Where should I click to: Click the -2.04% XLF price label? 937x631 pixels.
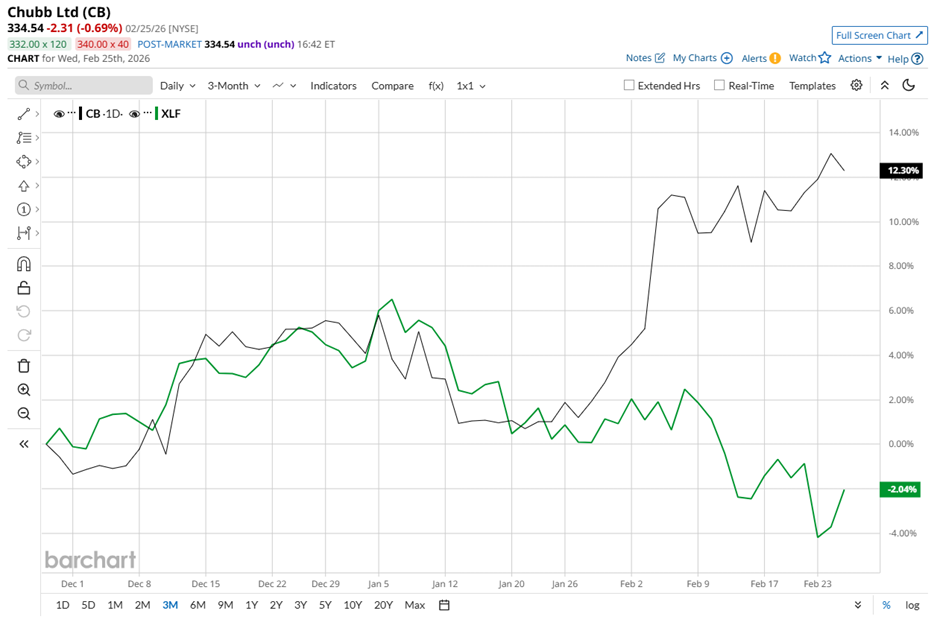pyautogui.click(x=902, y=489)
